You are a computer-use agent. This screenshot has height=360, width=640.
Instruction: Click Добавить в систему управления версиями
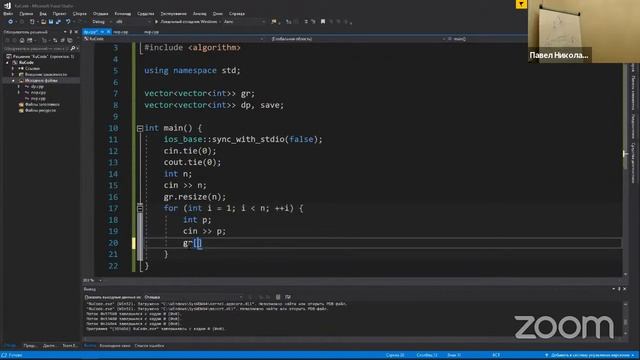click(x=590, y=355)
